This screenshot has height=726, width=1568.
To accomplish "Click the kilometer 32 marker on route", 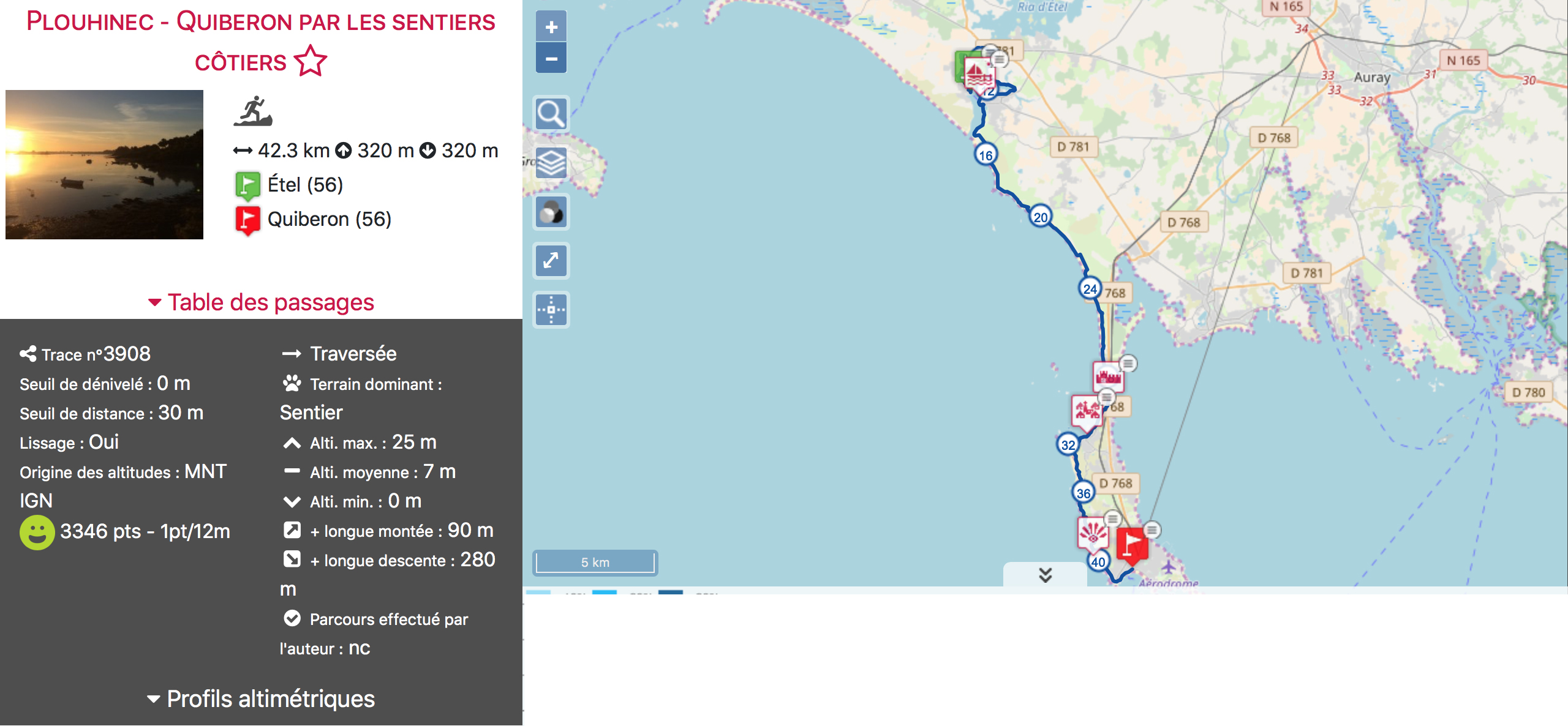I will coord(1068,445).
